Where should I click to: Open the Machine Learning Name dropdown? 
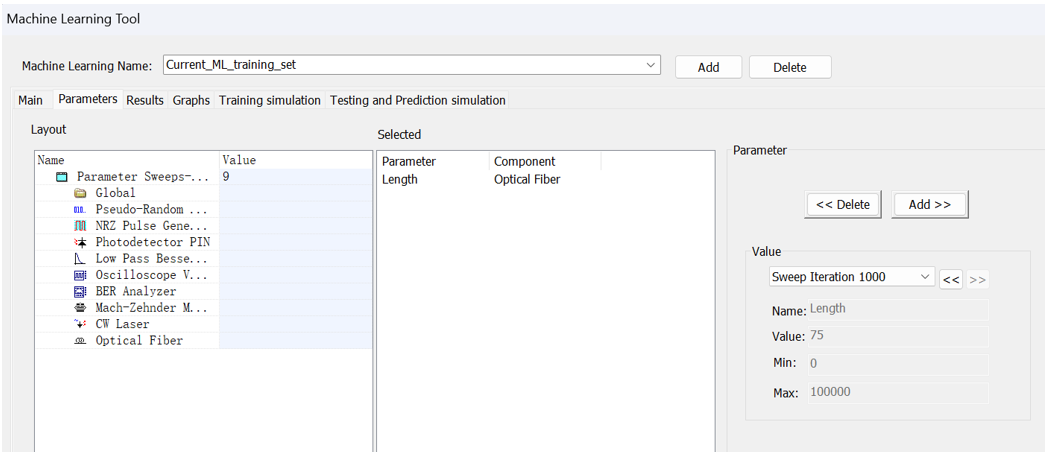click(x=651, y=65)
